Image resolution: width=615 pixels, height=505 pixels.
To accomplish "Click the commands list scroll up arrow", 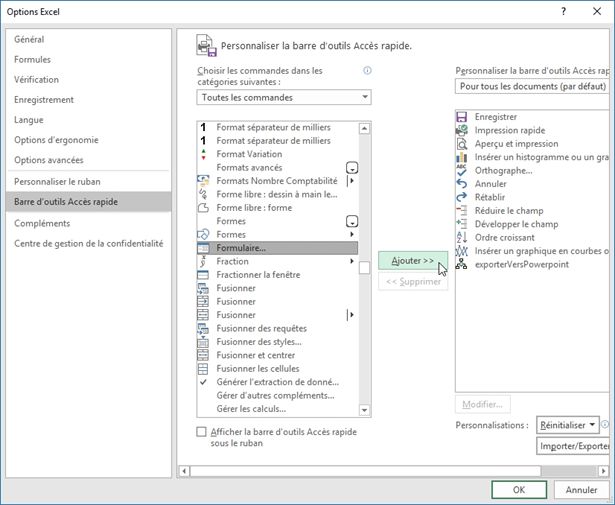I will [364, 128].
